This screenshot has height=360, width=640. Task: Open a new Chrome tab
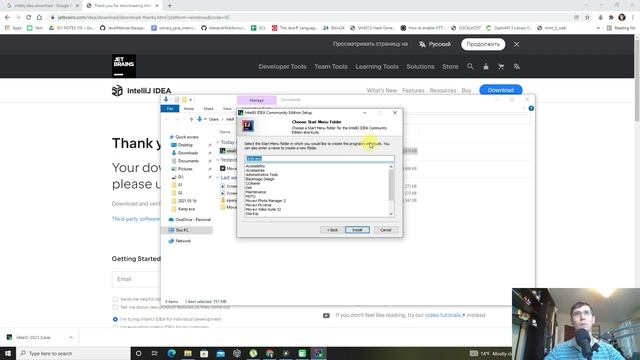(169, 6)
